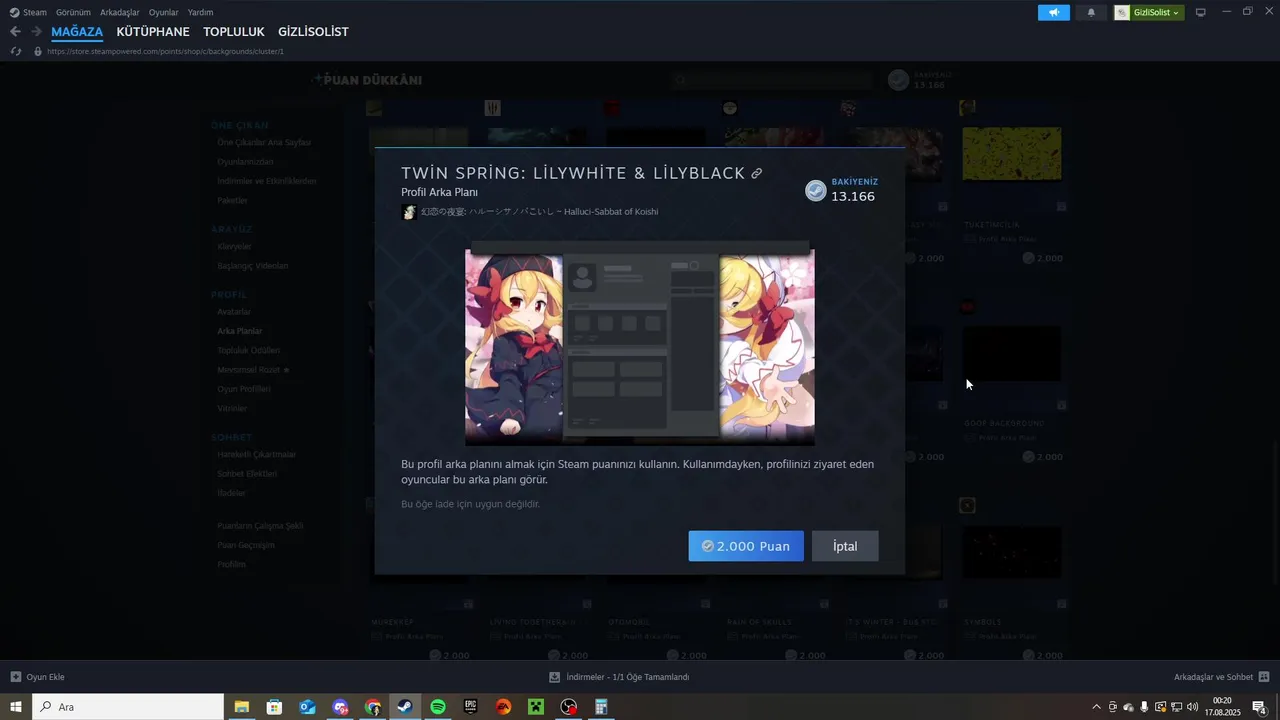Click the taskbar clock showing 00:20
Viewport: 1280px width, 720px height.
click(1222, 707)
